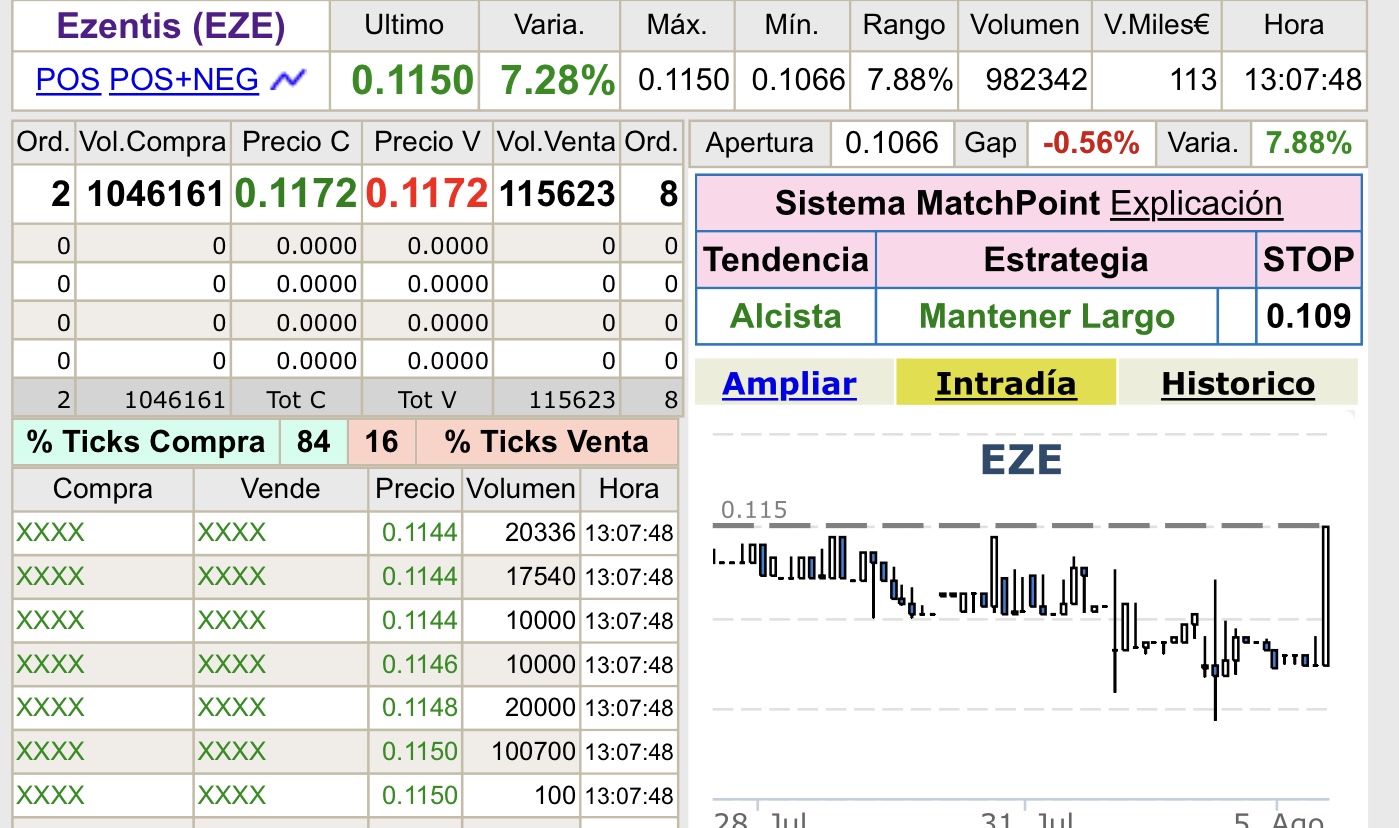Open the POS+NEG link
This screenshot has height=828, width=1399.
[x=184, y=79]
